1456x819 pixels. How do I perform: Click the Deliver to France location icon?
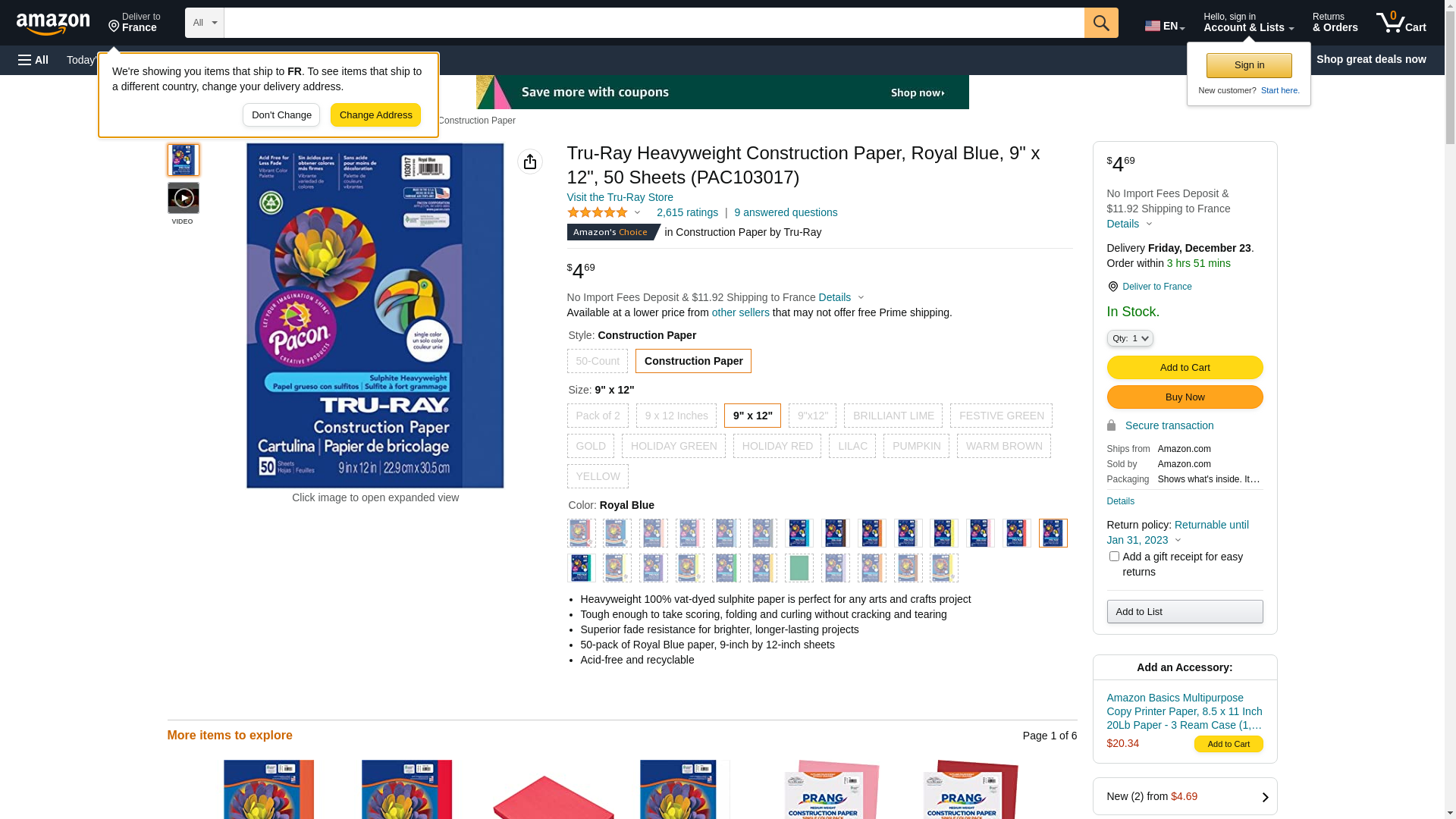pos(1112,287)
